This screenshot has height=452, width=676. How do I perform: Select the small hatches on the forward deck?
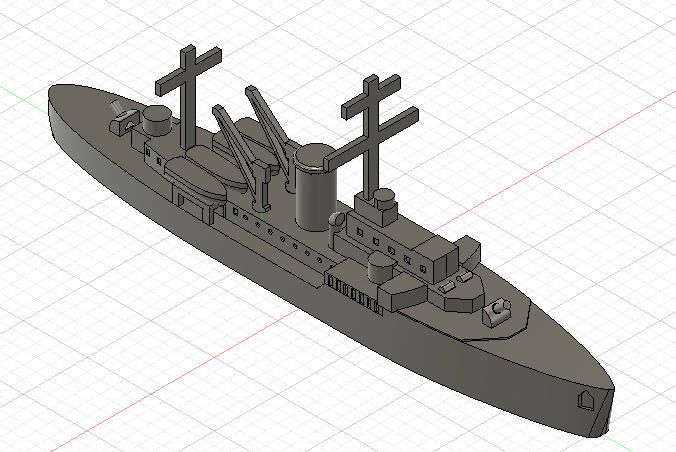[456, 281]
